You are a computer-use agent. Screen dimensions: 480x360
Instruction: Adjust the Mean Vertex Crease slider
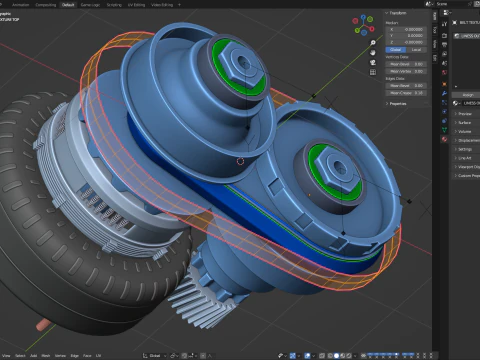(406, 71)
